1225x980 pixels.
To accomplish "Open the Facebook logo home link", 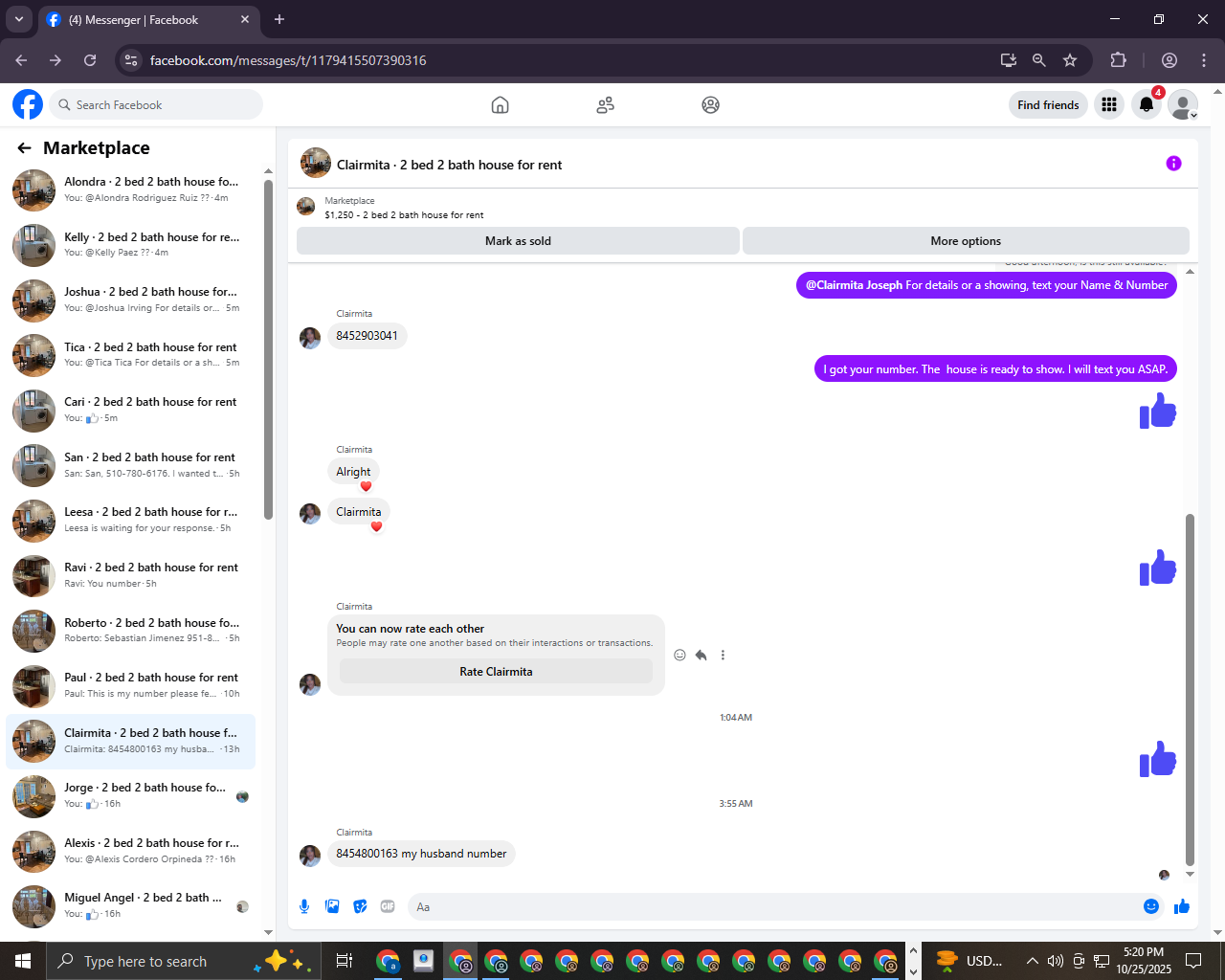I will coord(28,104).
